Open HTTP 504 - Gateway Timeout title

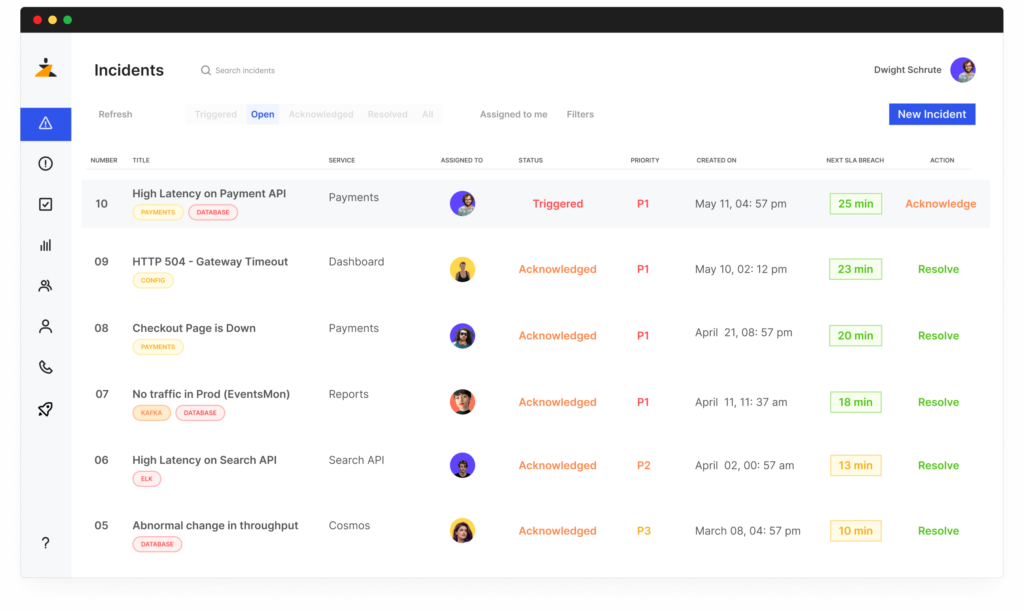(210, 261)
